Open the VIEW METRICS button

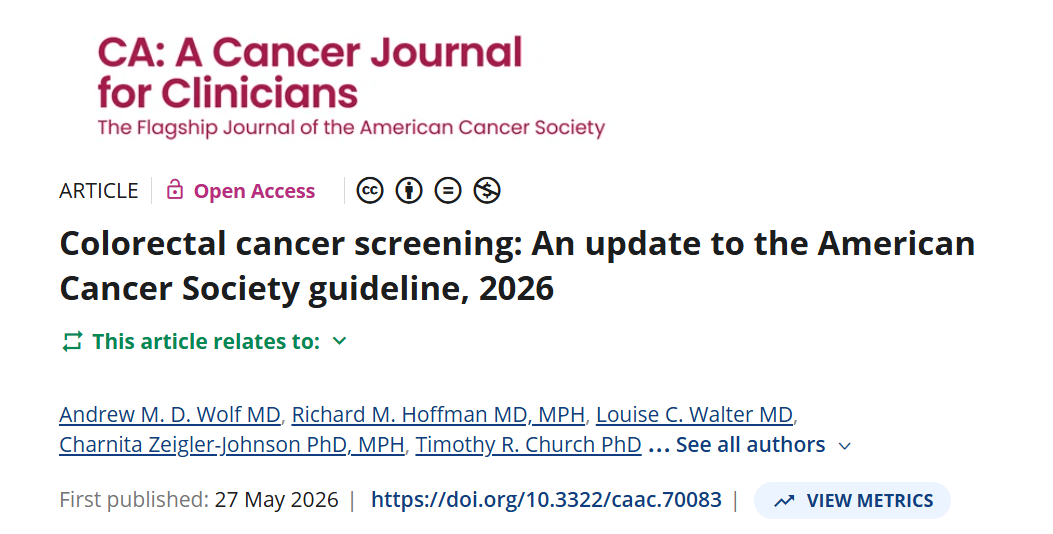click(x=852, y=500)
